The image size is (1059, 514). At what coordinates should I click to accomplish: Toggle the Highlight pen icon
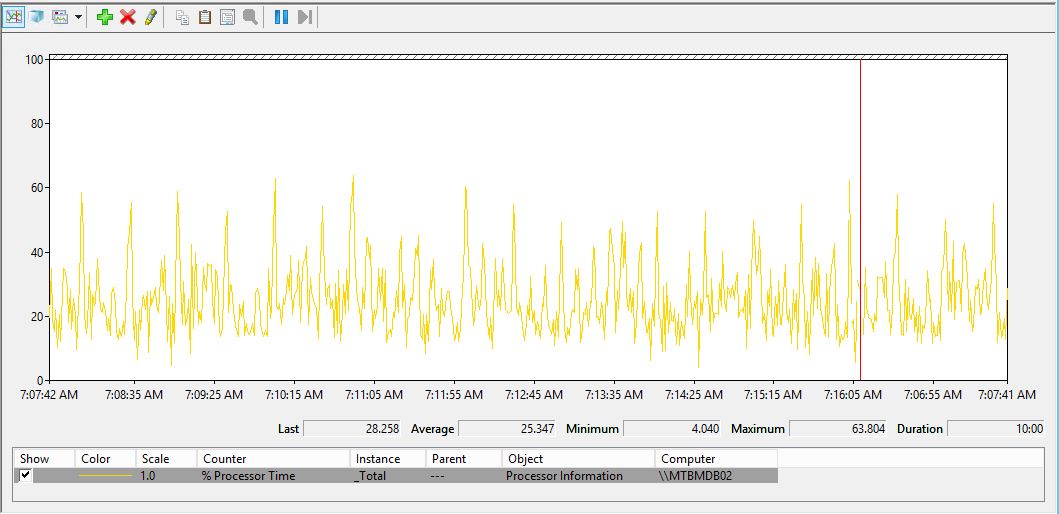tap(151, 17)
